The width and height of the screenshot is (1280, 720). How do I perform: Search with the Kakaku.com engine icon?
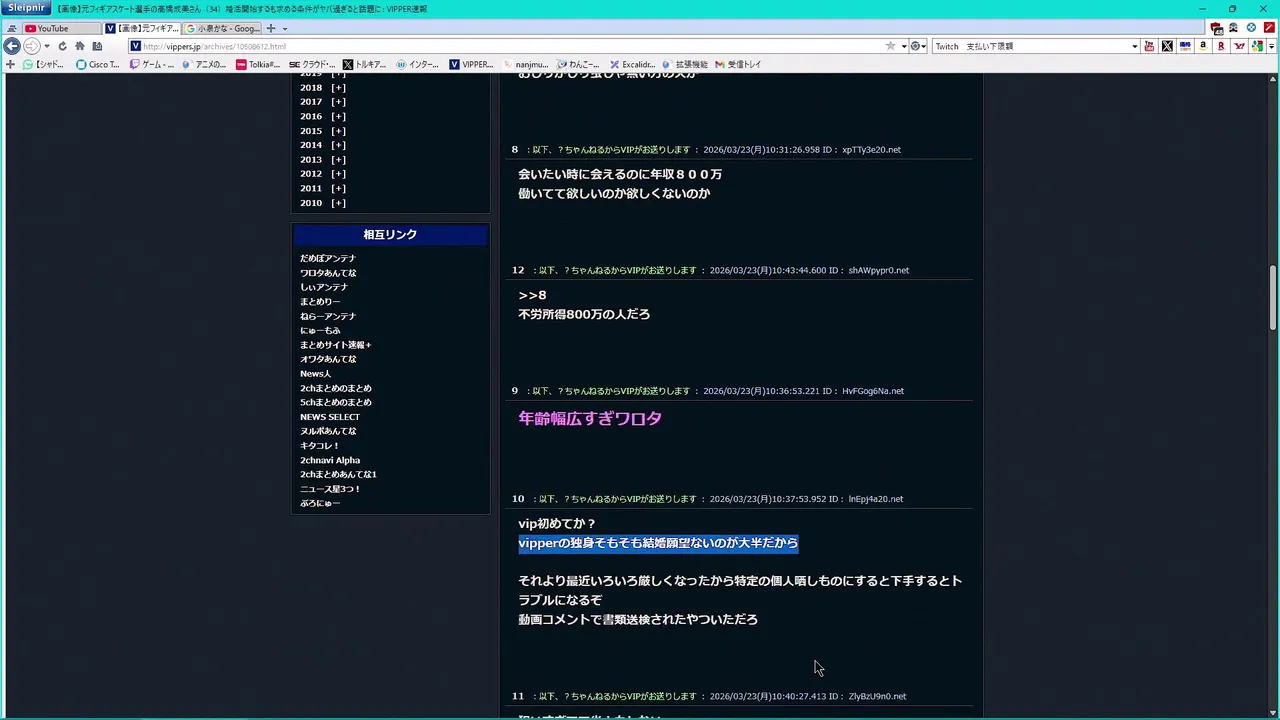1185,46
